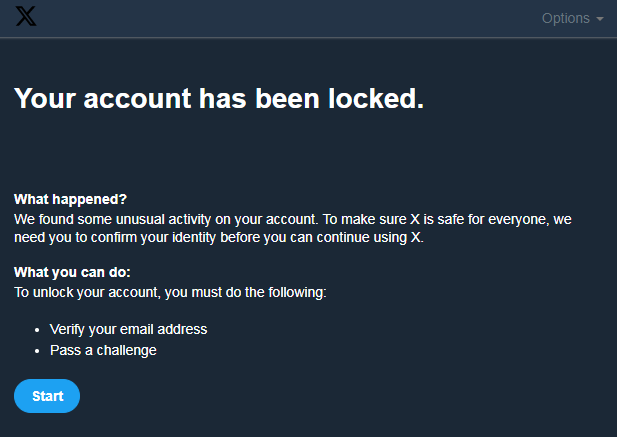Click the bullet before "Pass a challenge"
617x437 pixels.
tap(36, 350)
